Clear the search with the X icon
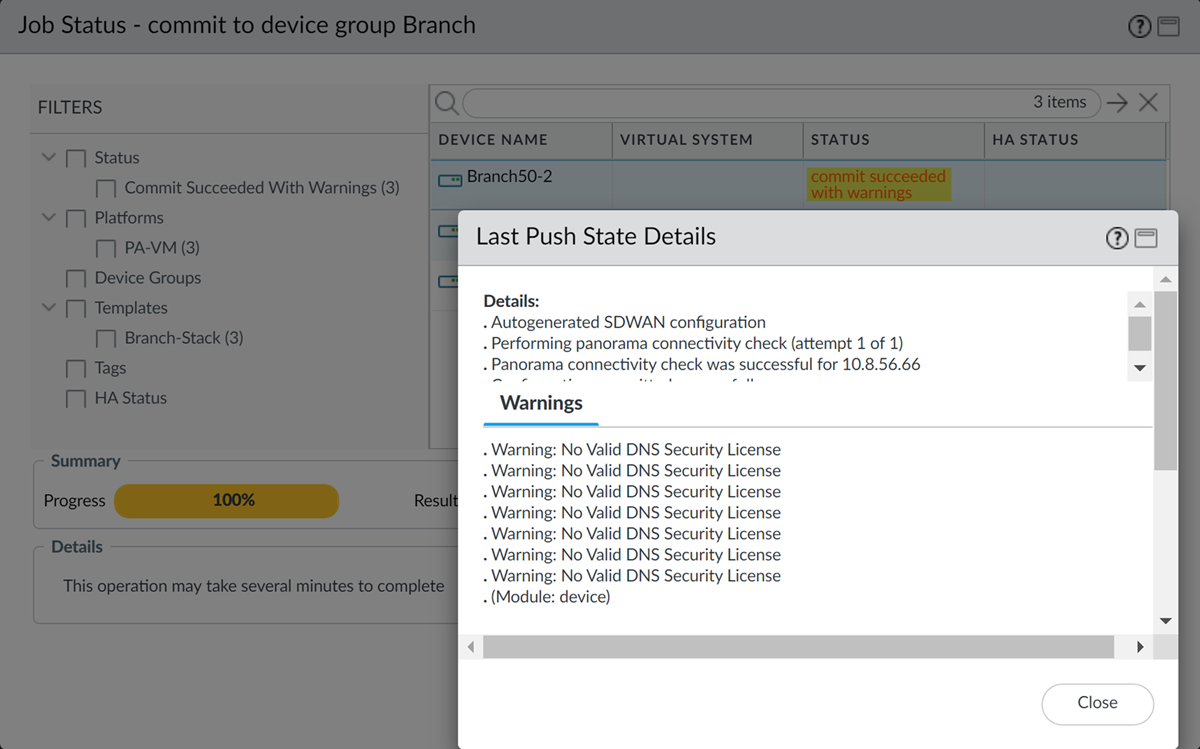This screenshot has height=749, width=1200. [1148, 102]
